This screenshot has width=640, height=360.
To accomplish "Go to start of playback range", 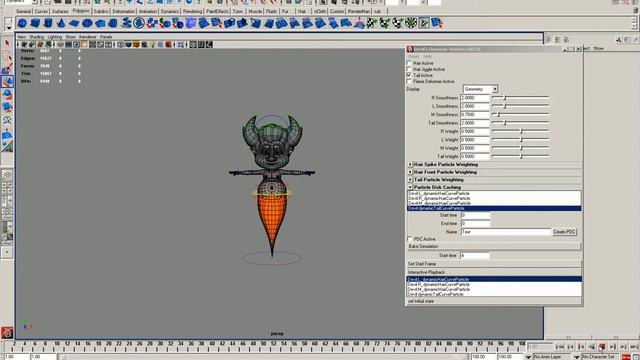I will (560, 347).
